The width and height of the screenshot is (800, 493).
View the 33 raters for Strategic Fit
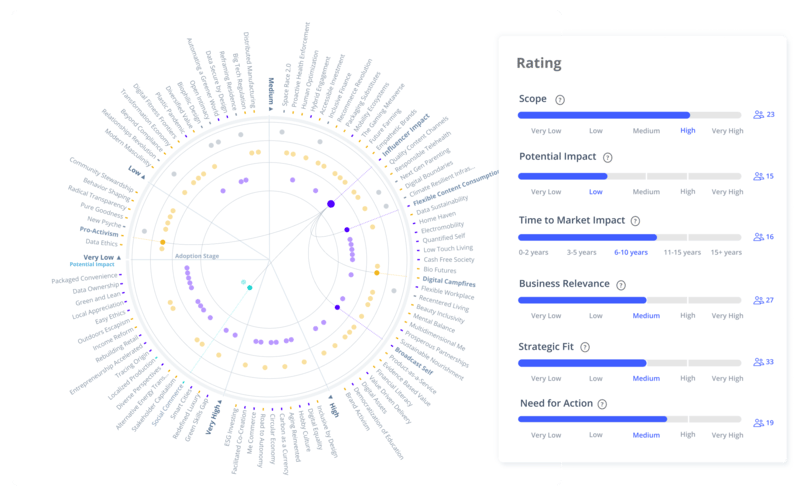pos(764,362)
